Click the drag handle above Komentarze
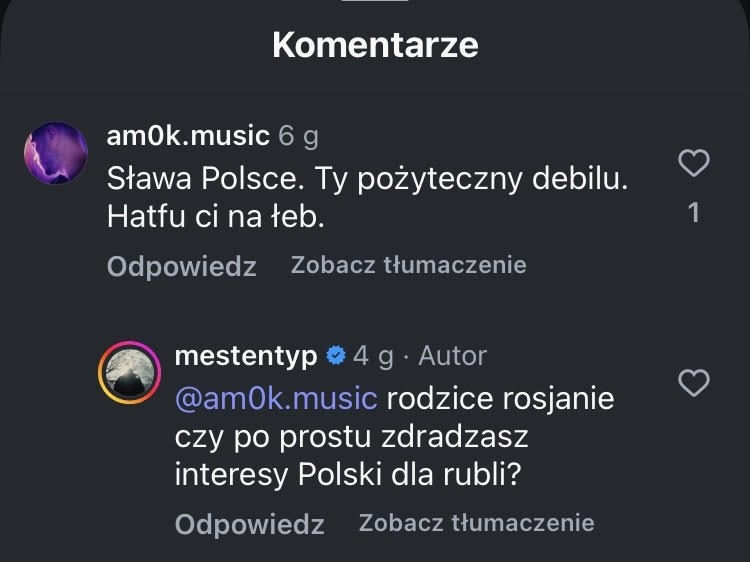This screenshot has height=562, width=750. 375,3
